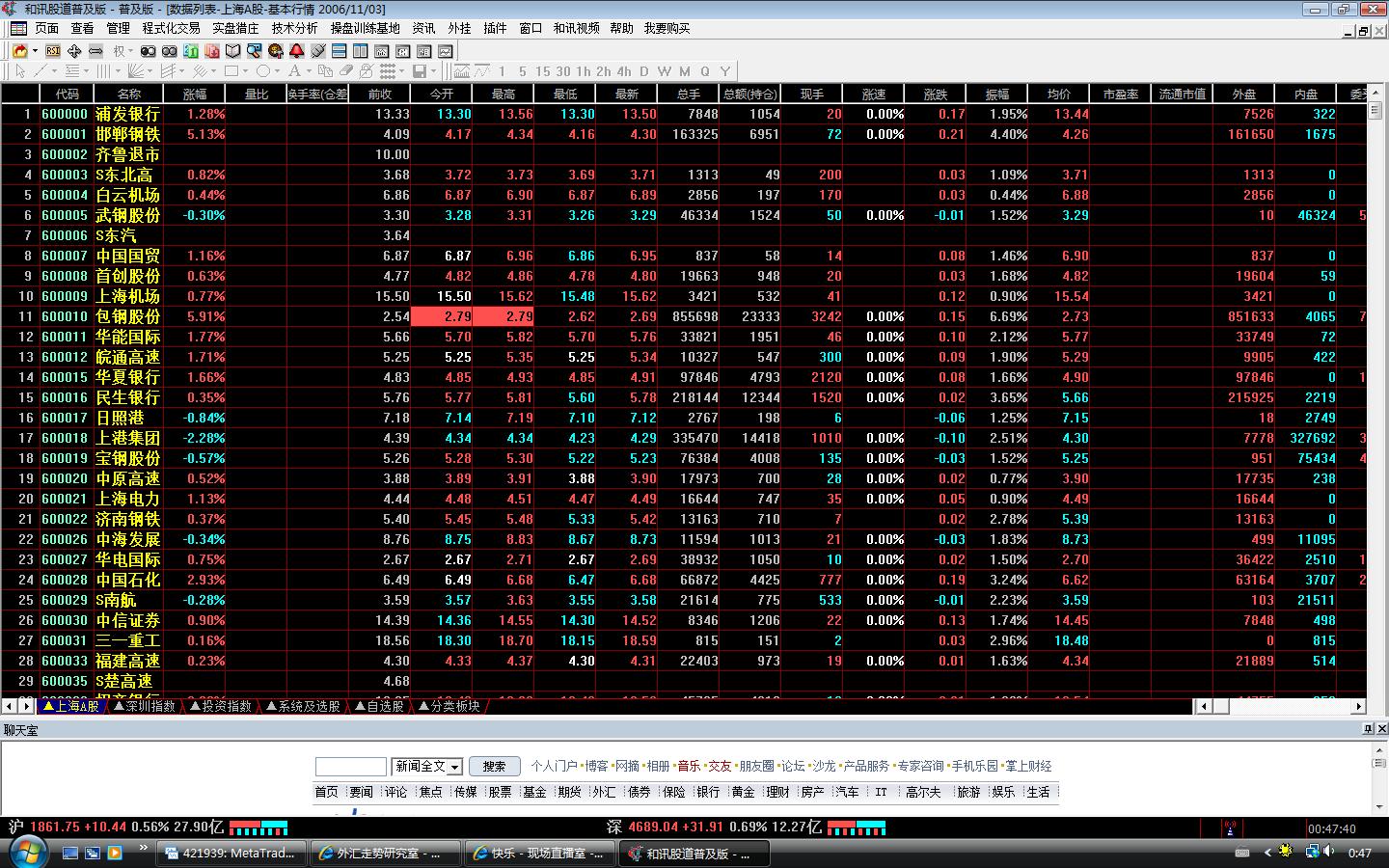Click the horizontal scrollbar right arrow
1389x868 pixels.
(x=1359, y=706)
